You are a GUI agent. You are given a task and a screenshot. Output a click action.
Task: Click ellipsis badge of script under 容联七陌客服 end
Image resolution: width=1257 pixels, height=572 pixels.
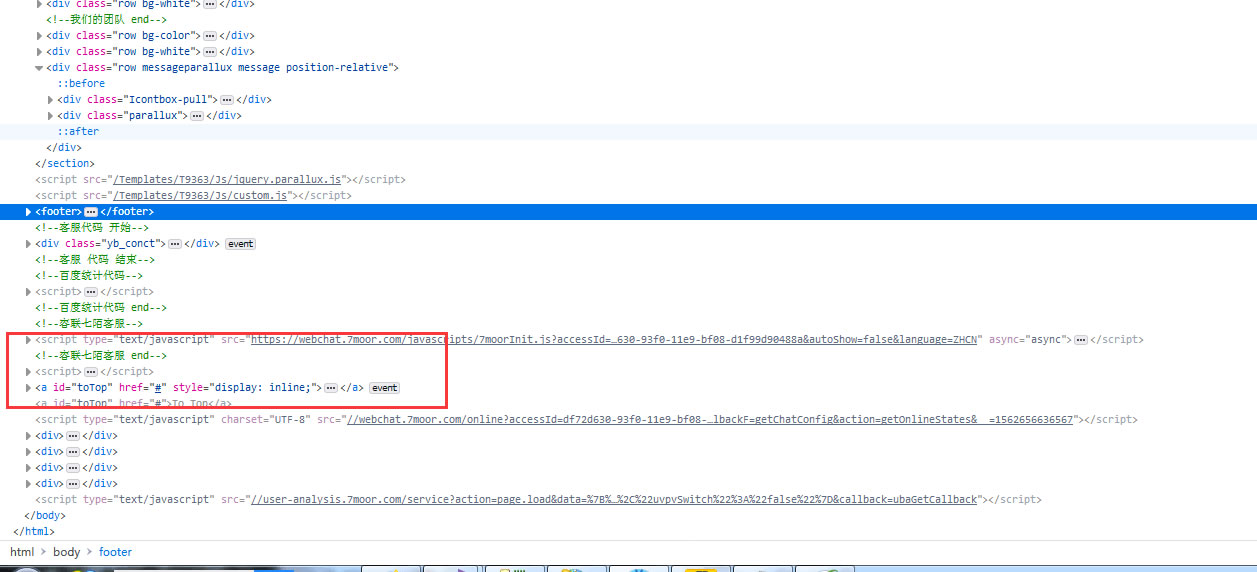(x=91, y=372)
